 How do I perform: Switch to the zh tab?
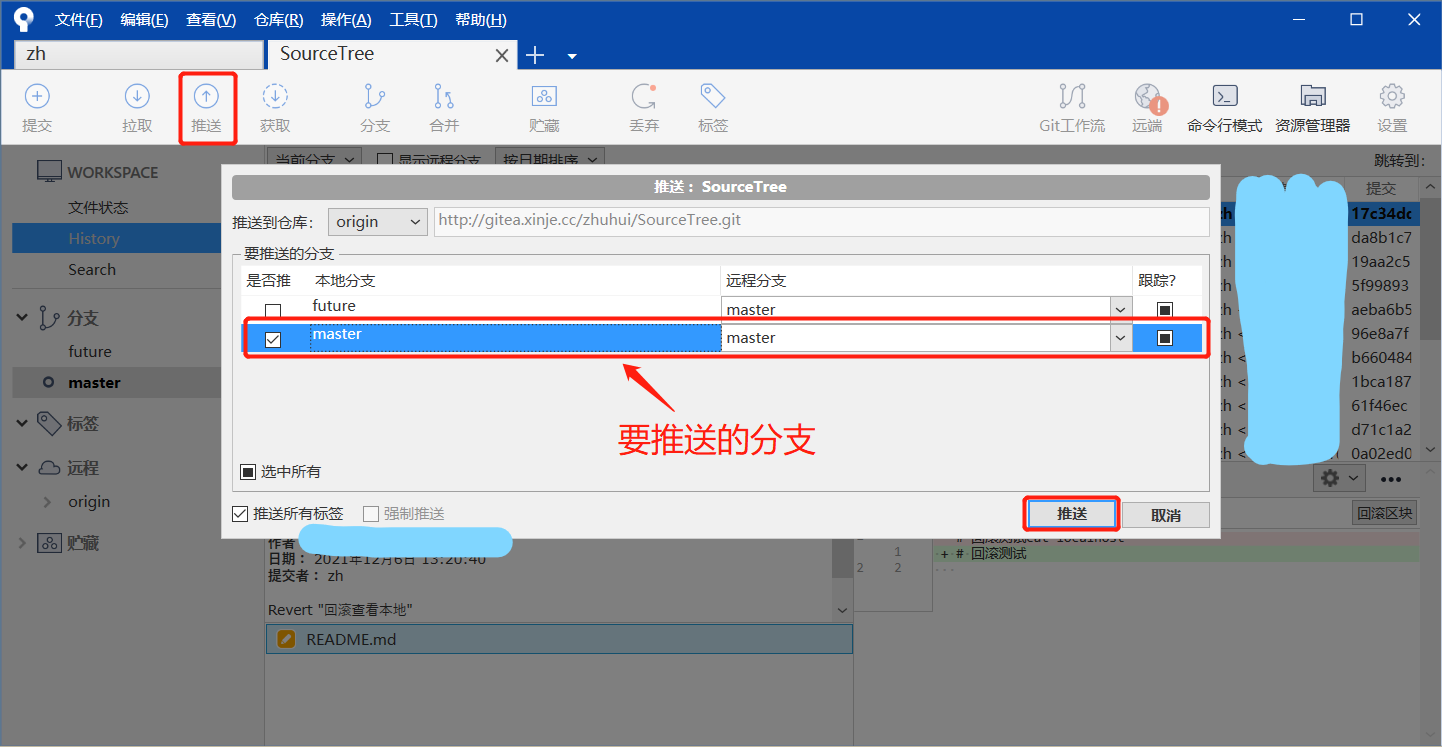(138, 54)
